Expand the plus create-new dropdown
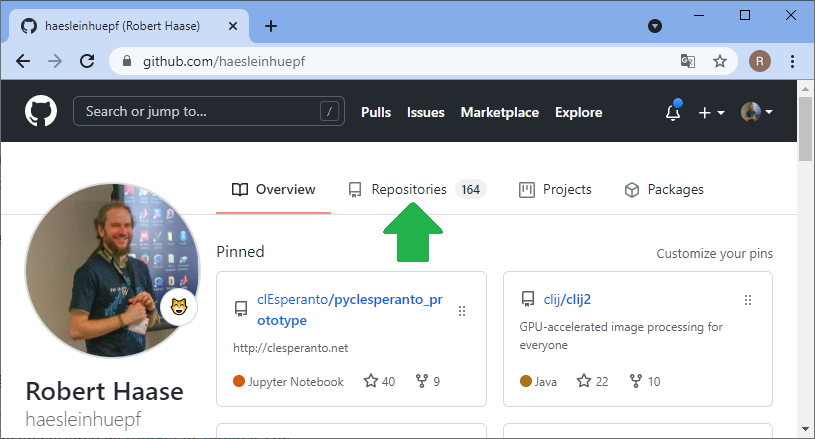This screenshot has width=815, height=439. pyautogui.click(x=711, y=113)
